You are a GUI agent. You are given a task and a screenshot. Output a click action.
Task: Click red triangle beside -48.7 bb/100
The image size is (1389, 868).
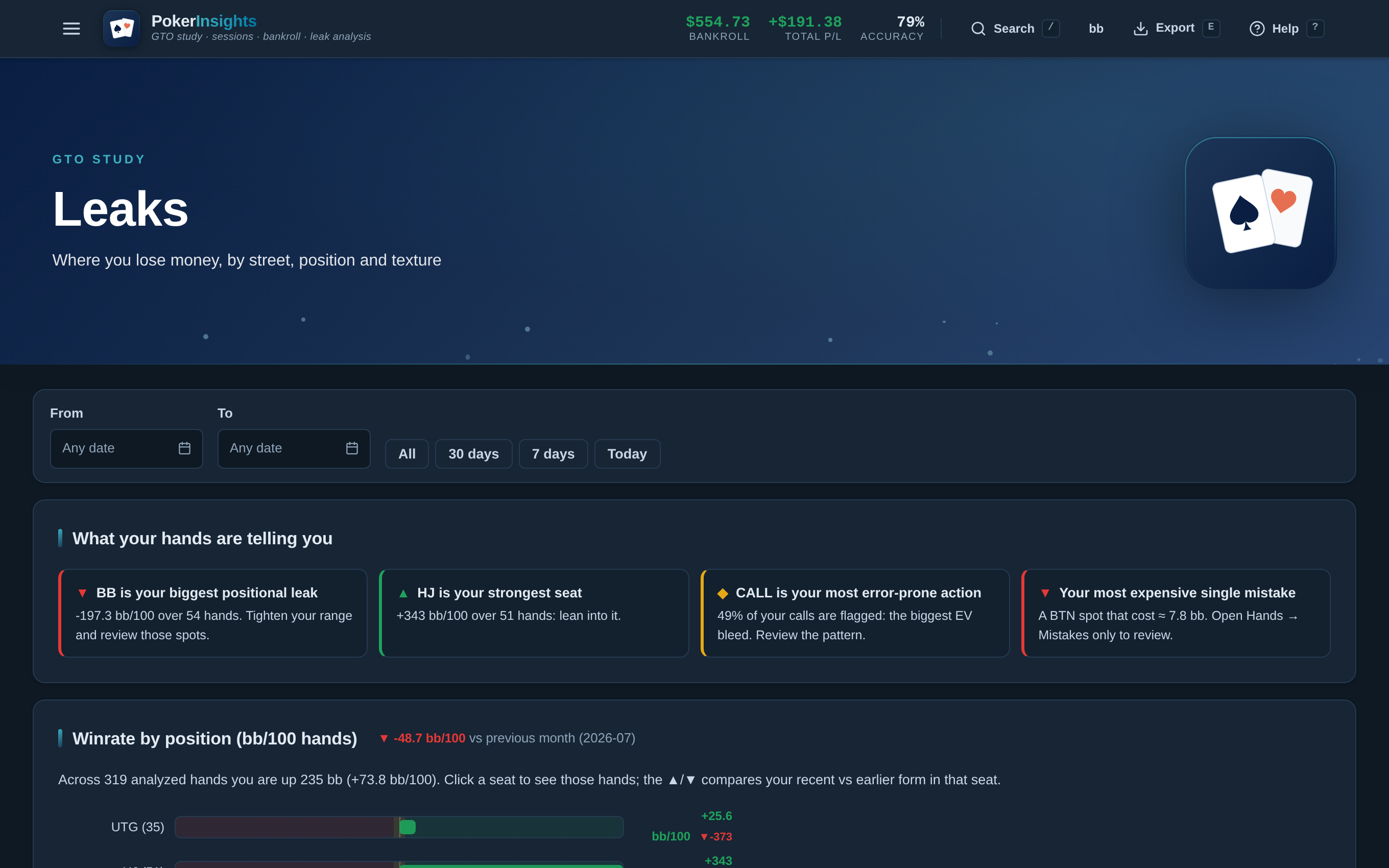pos(384,738)
